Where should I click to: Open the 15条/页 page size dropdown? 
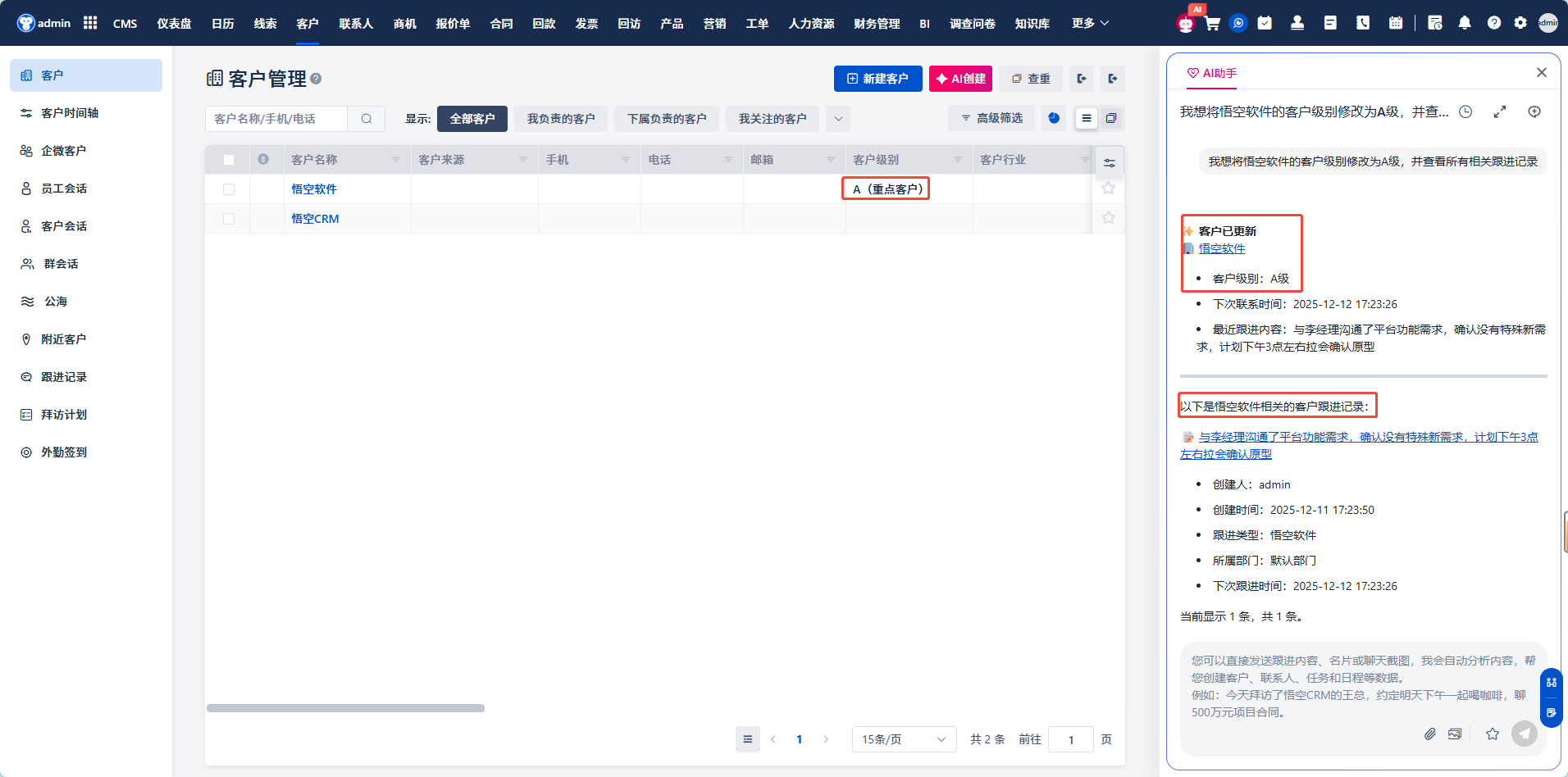click(903, 739)
